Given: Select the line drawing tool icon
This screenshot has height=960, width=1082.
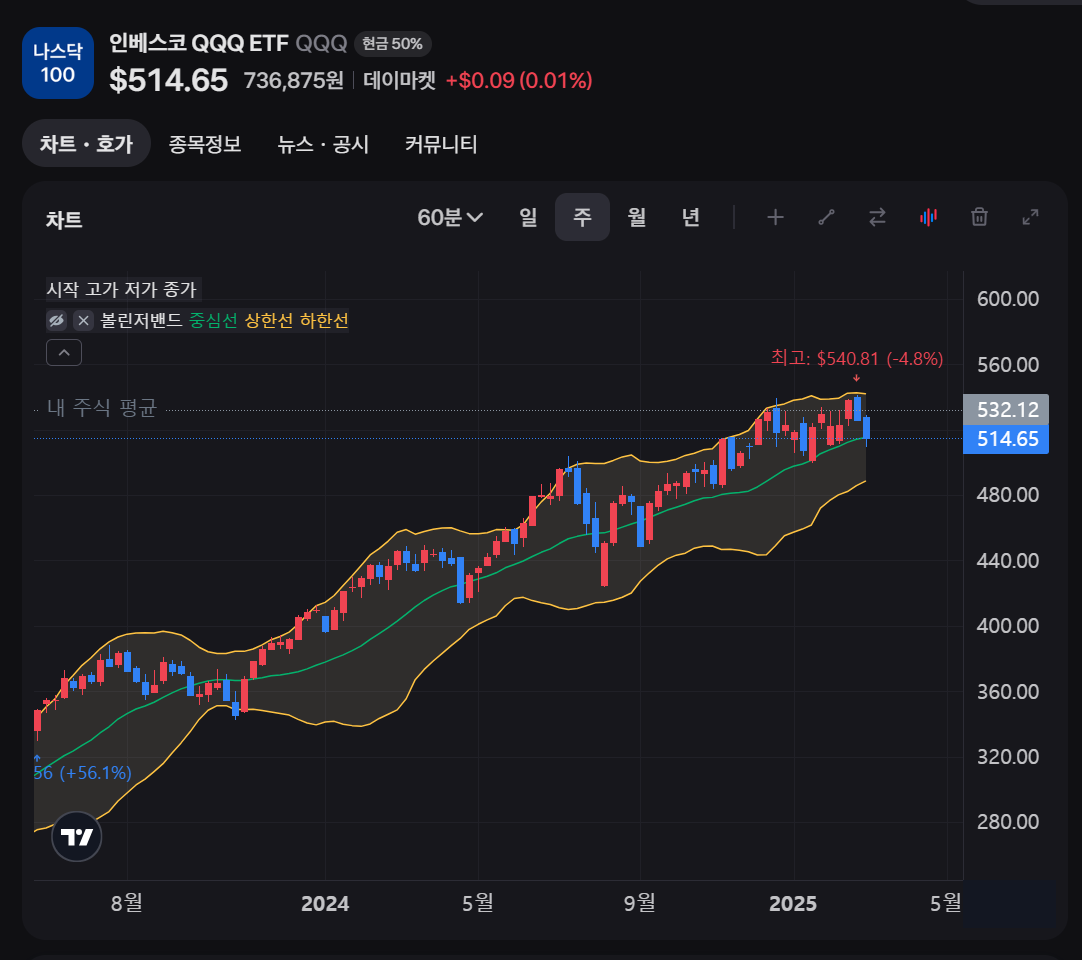Looking at the screenshot, I should tap(827, 217).
